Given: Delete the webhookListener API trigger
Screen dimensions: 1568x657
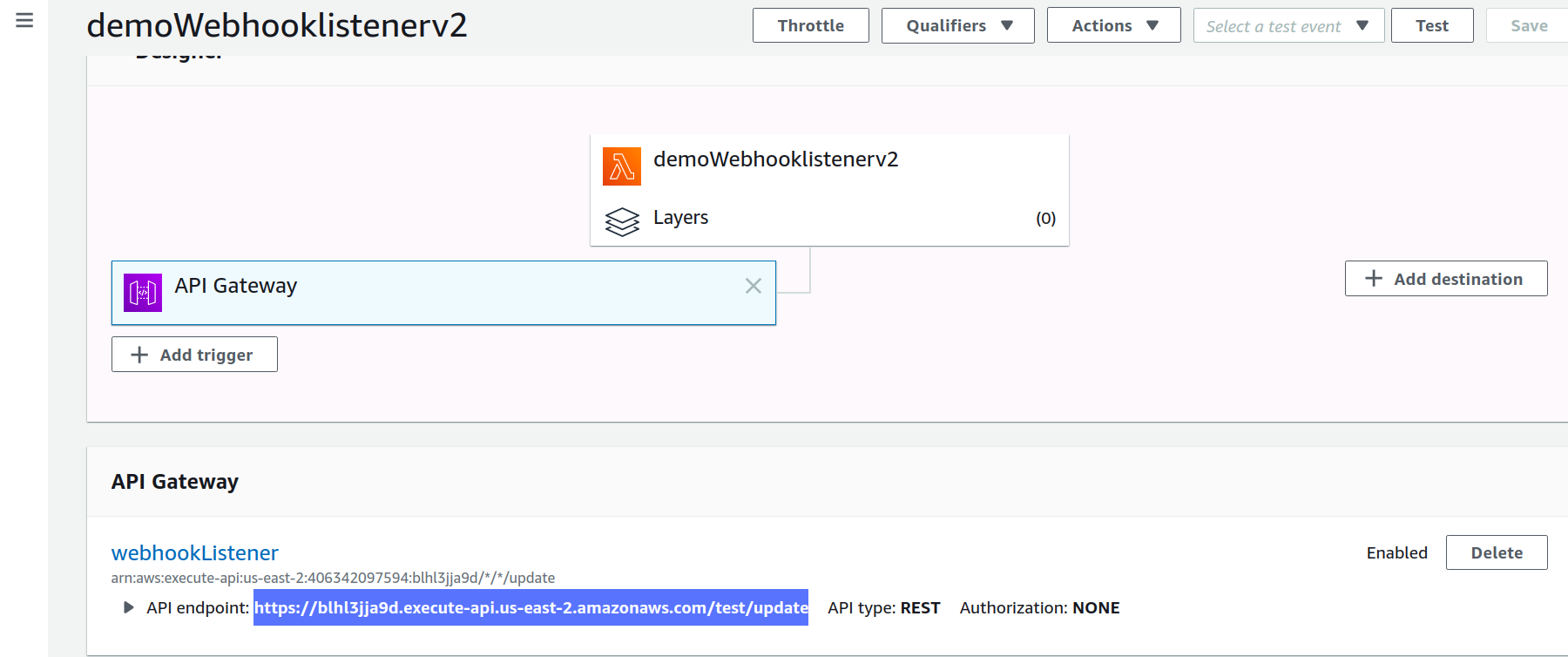Looking at the screenshot, I should coord(1497,552).
